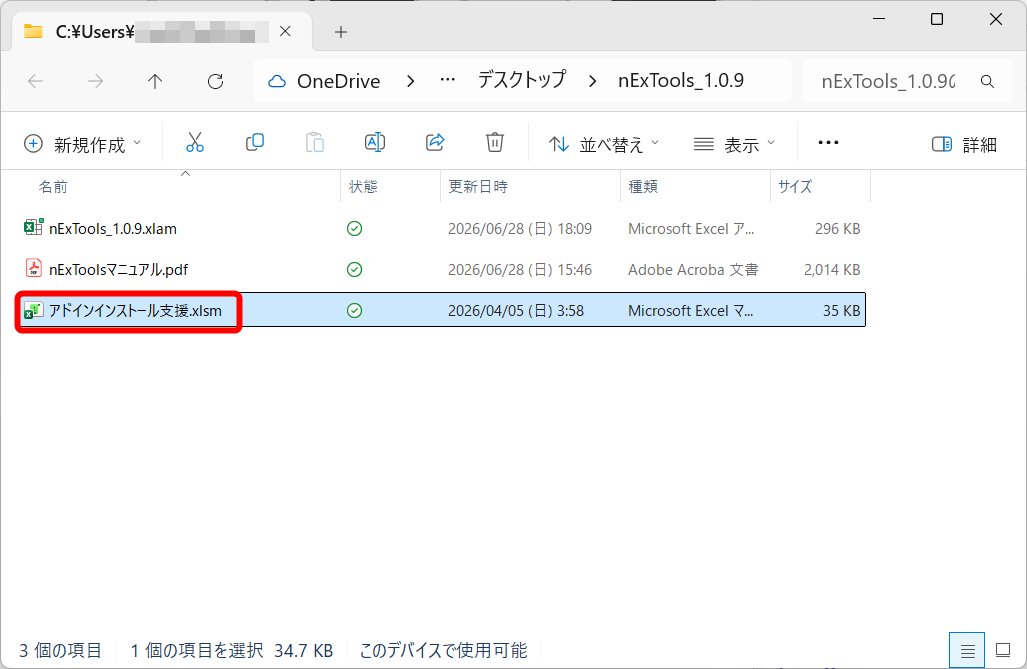Click the Rename icon in toolbar
1027x669 pixels.
coord(375,142)
